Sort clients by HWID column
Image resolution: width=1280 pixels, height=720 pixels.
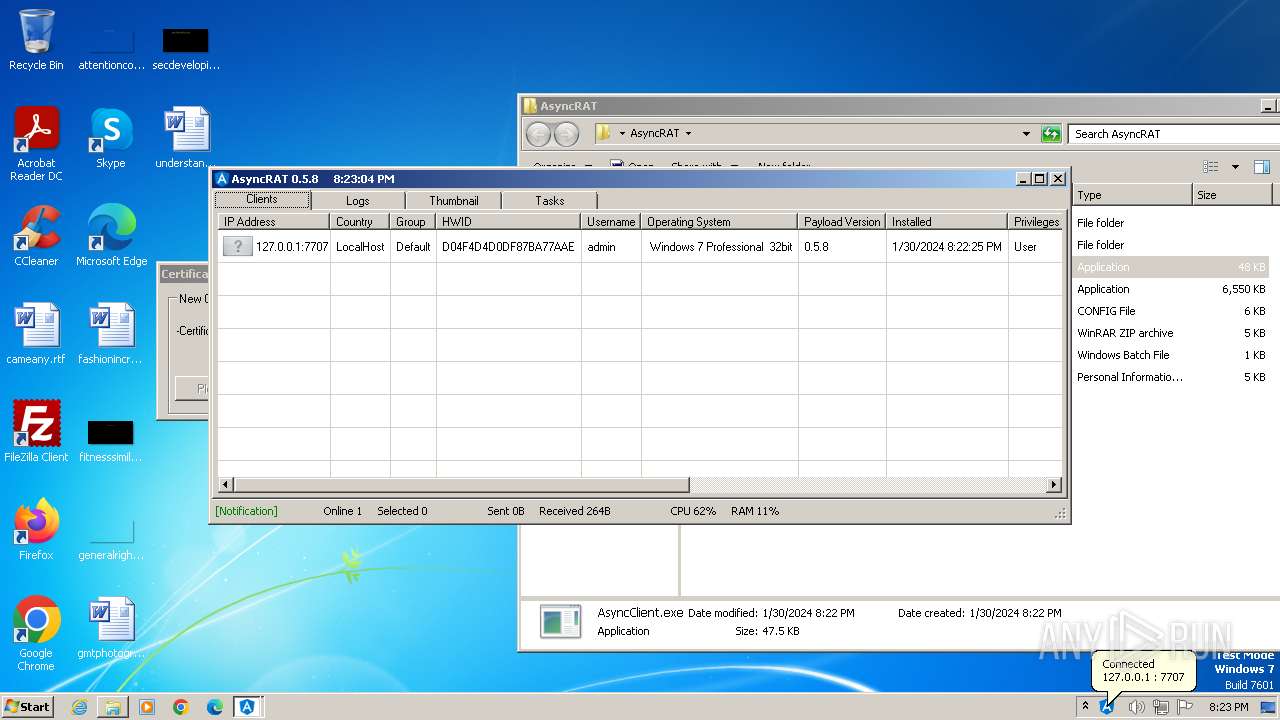508,222
